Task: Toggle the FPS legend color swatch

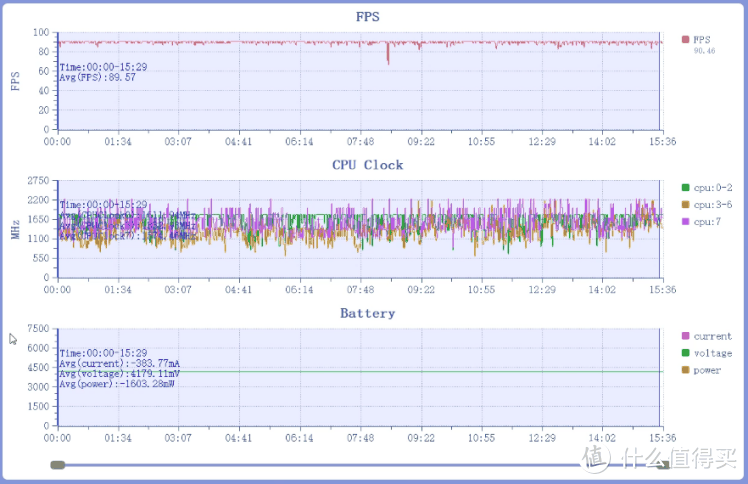Action: point(685,40)
